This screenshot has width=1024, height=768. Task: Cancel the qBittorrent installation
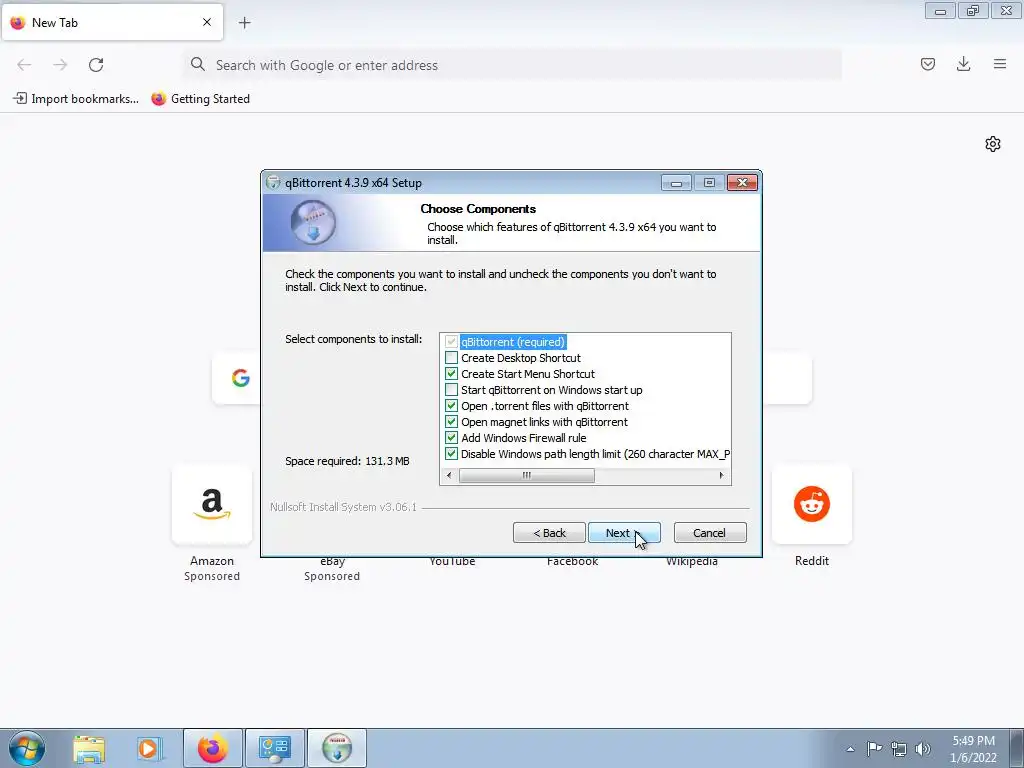click(710, 533)
